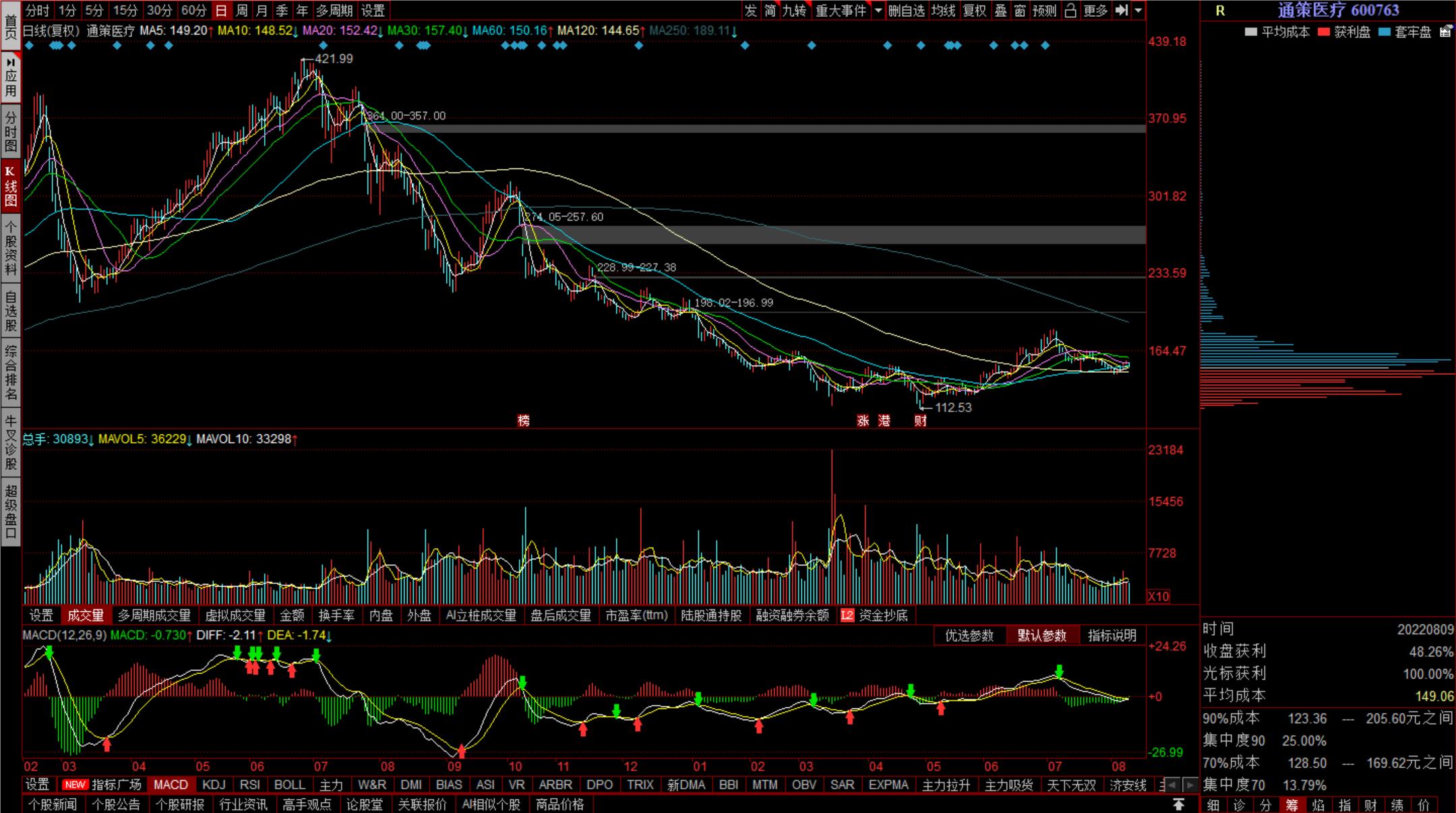The height and width of the screenshot is (813, 1456).
Task: Open the 更多 menu in the top toolbar
Action: 1095,10
